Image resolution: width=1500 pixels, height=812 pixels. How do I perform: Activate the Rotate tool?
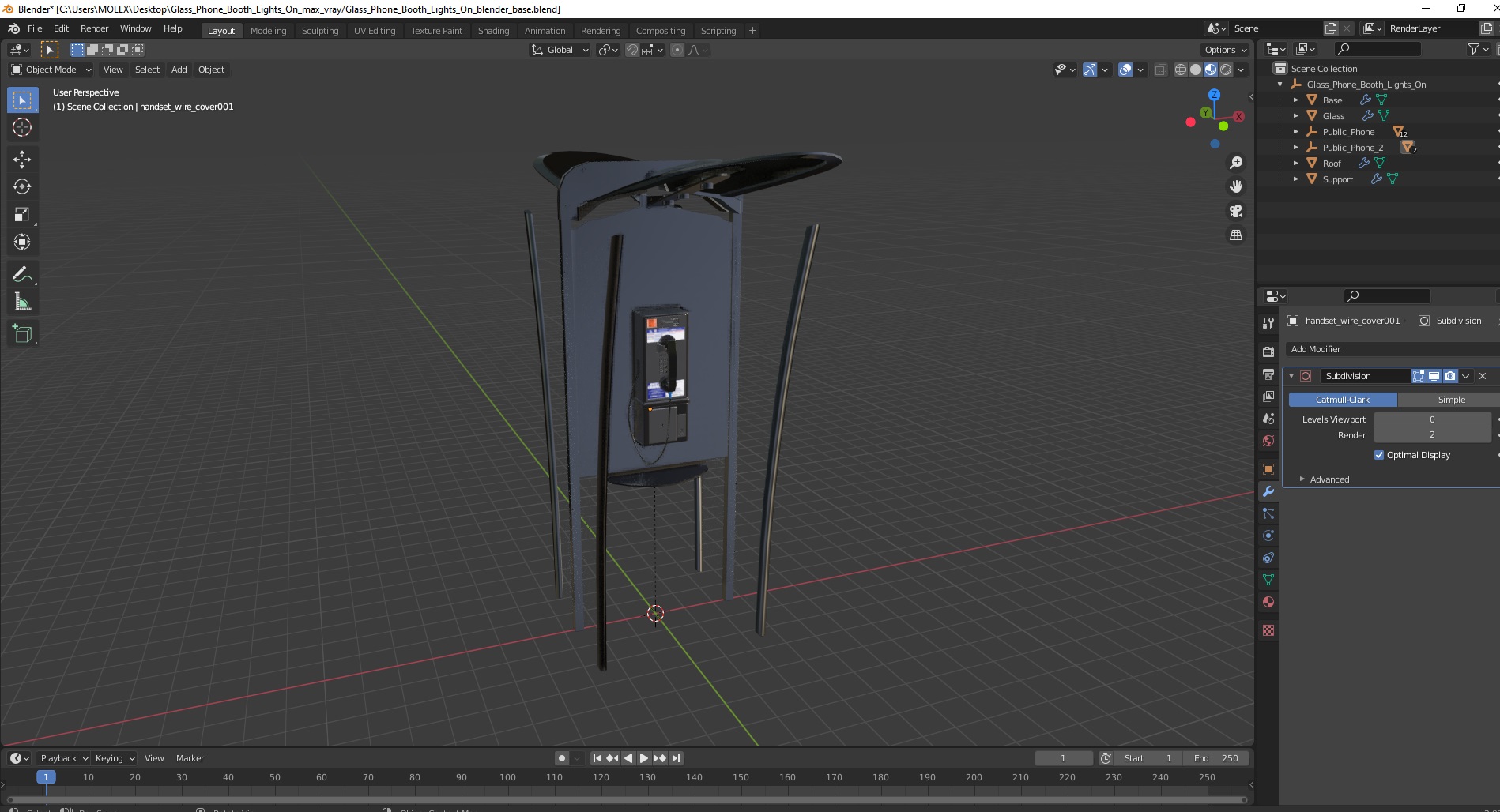pos(22,187)
